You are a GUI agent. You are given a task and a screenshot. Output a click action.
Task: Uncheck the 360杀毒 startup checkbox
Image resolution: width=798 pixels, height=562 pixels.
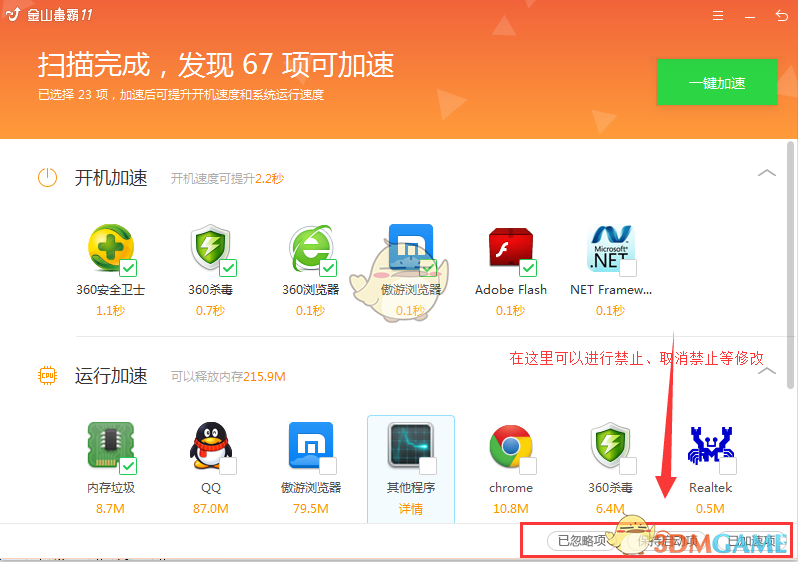pos(228,268)
